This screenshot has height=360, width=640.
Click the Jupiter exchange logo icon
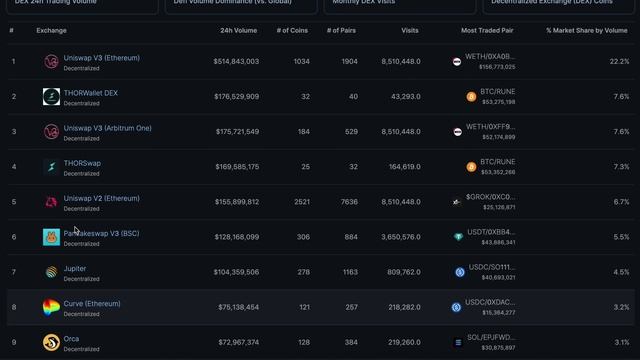(x=51, y=272)
